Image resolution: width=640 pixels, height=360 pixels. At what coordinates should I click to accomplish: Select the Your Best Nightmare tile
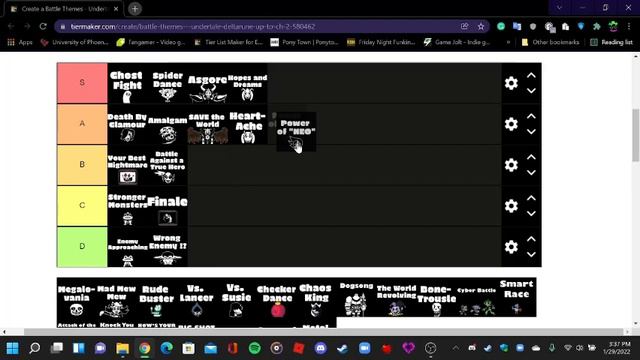point(127,165)
